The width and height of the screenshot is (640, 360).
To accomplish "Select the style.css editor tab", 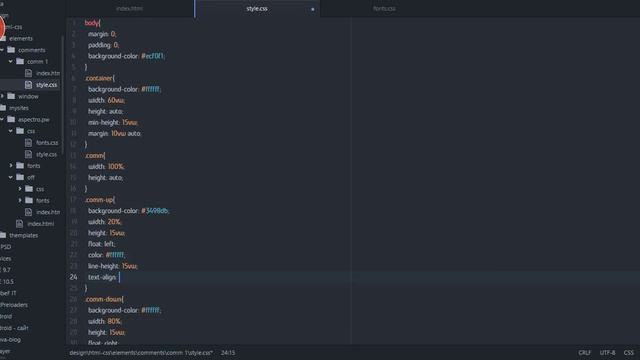I will 257,9.
